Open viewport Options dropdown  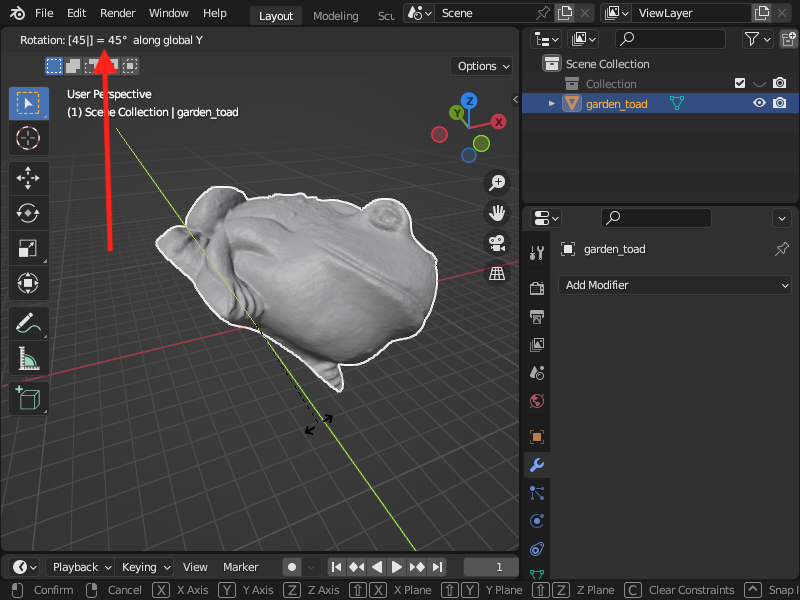pos(482,66)
